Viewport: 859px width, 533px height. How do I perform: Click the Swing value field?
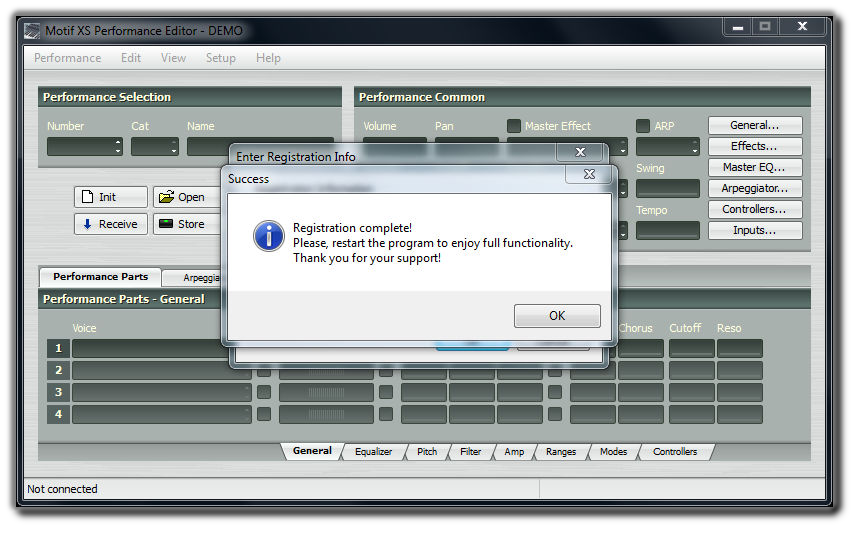(668, 188)
